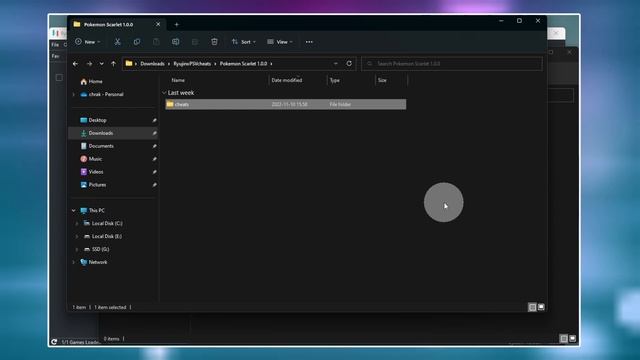
Task: Unpin Music using its pin icon
Action: [154, 159]
